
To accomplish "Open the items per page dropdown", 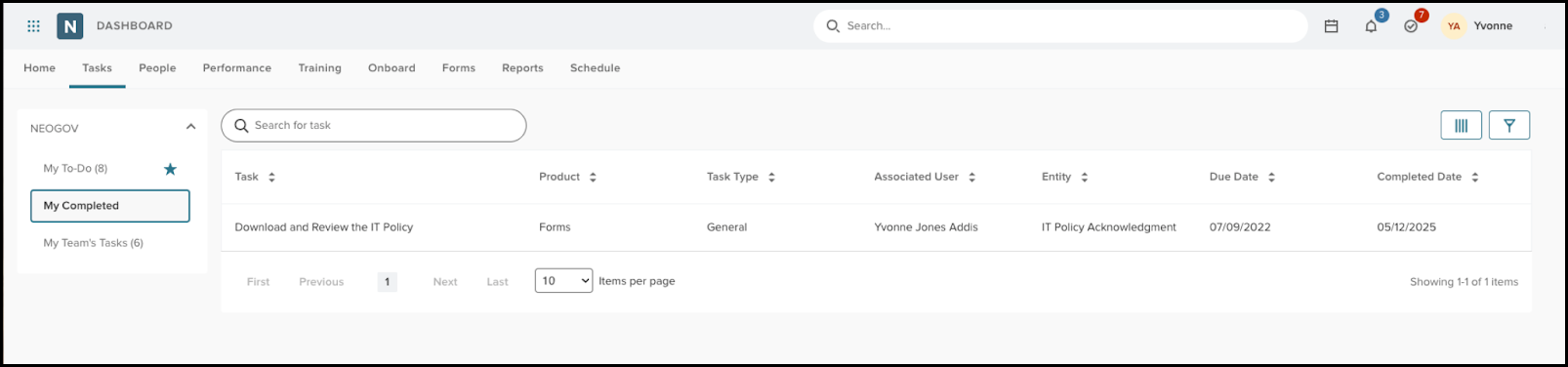I will (563, 281).
